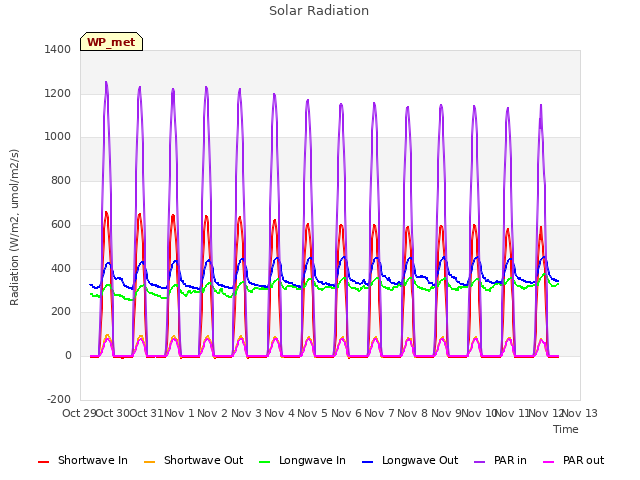The image size is (640, 480).
Task: Toggle the Shortwave Out legend entry
Action: [x=193, y=461]
